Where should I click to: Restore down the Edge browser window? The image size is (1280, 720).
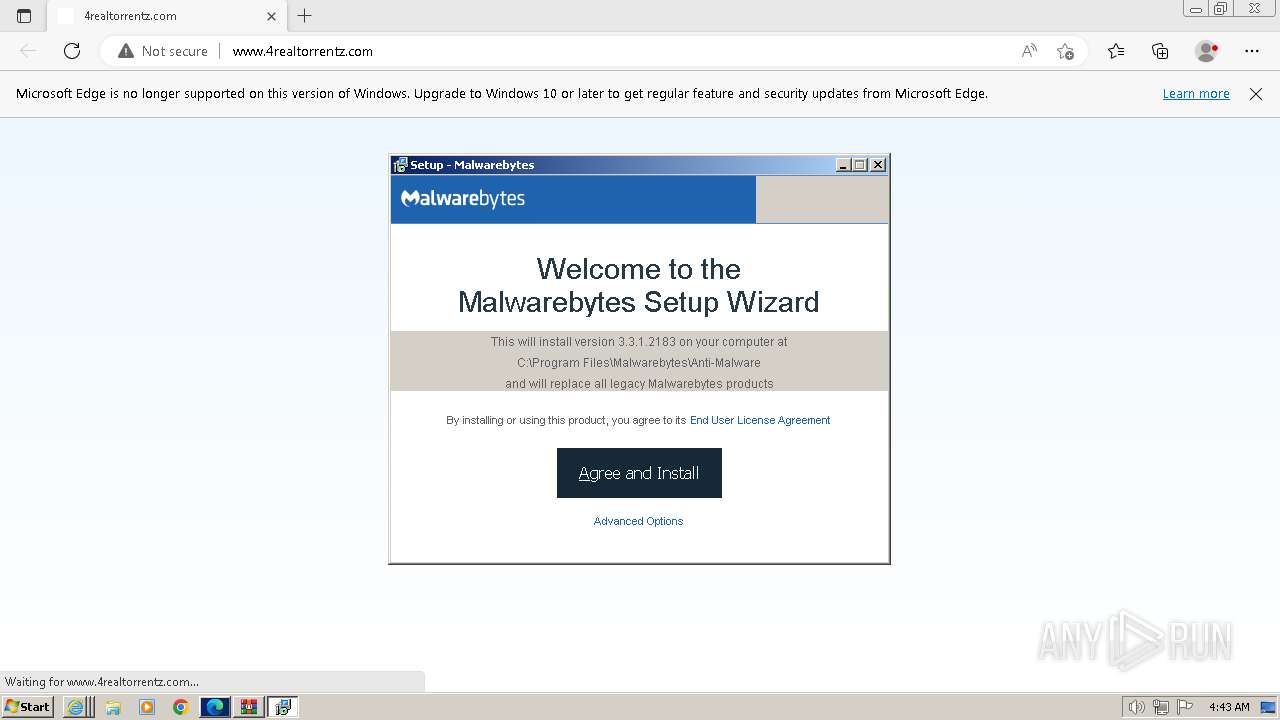[1221, 9]
